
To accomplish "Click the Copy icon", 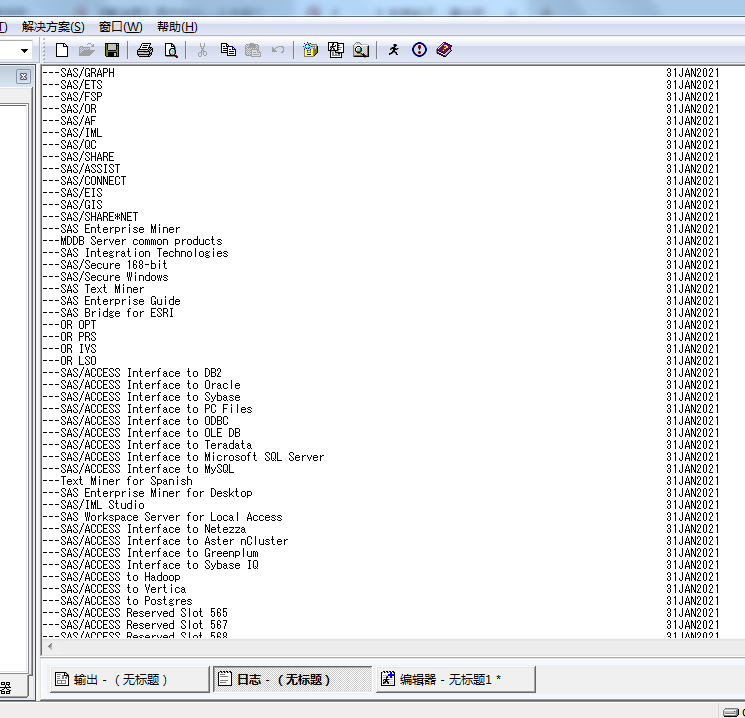I will [x=228, y=50].
